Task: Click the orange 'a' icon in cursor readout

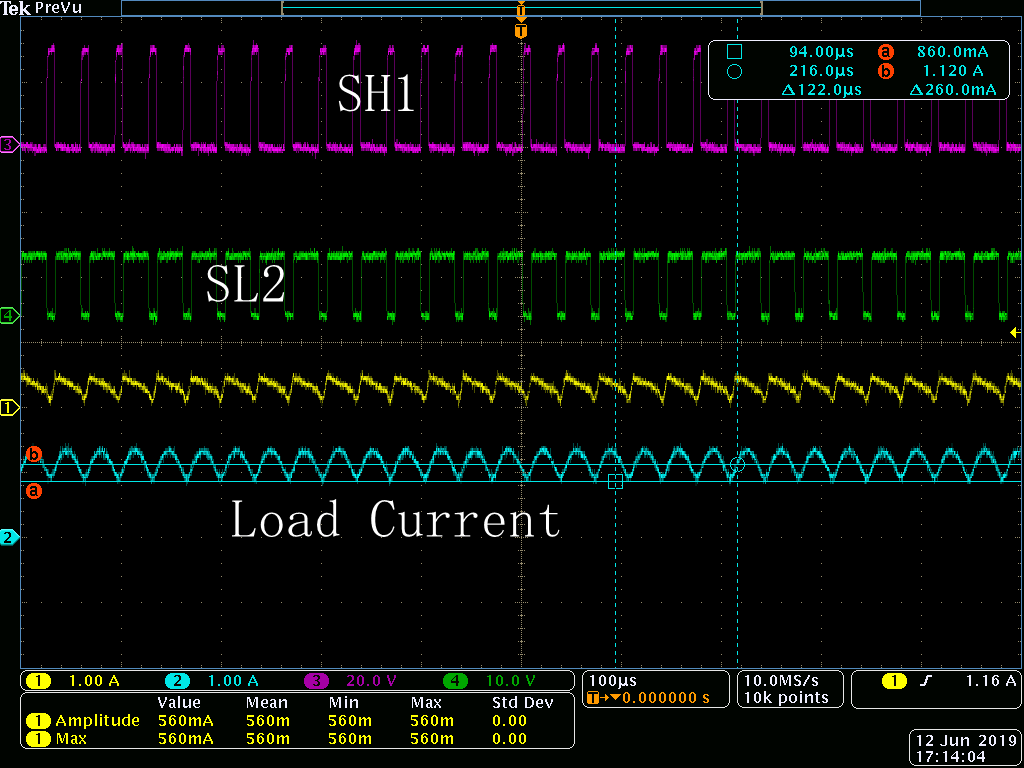Action: [886, 52]
